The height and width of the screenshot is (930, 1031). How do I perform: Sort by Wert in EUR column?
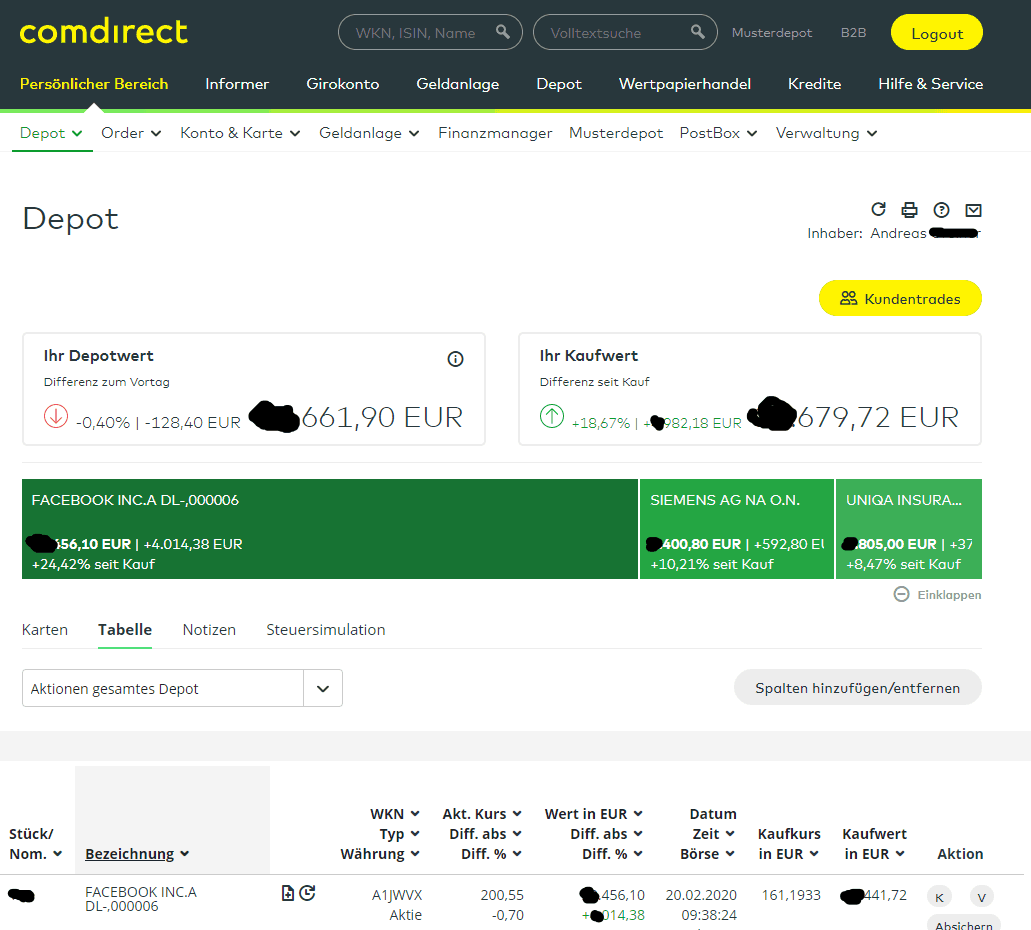coord(594,814)
